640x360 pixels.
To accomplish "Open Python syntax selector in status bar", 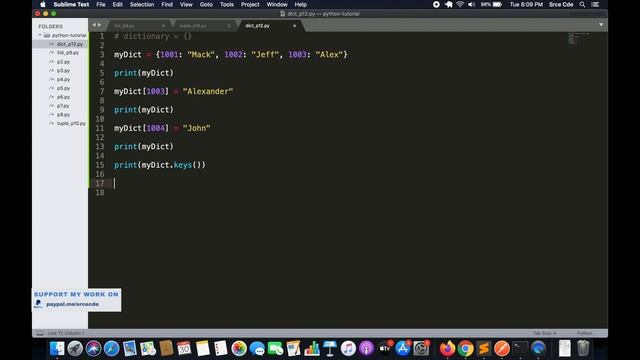I will (584, 333).
